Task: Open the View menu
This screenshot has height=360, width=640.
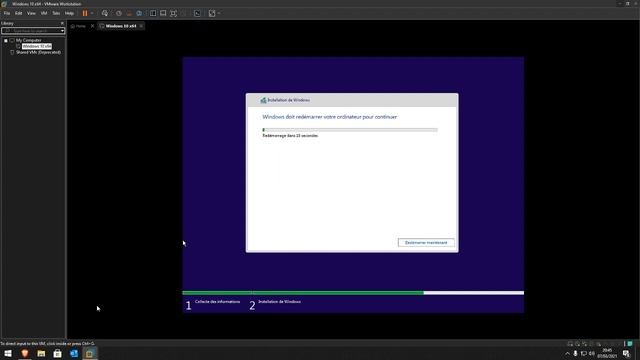Action: [31, 13]
